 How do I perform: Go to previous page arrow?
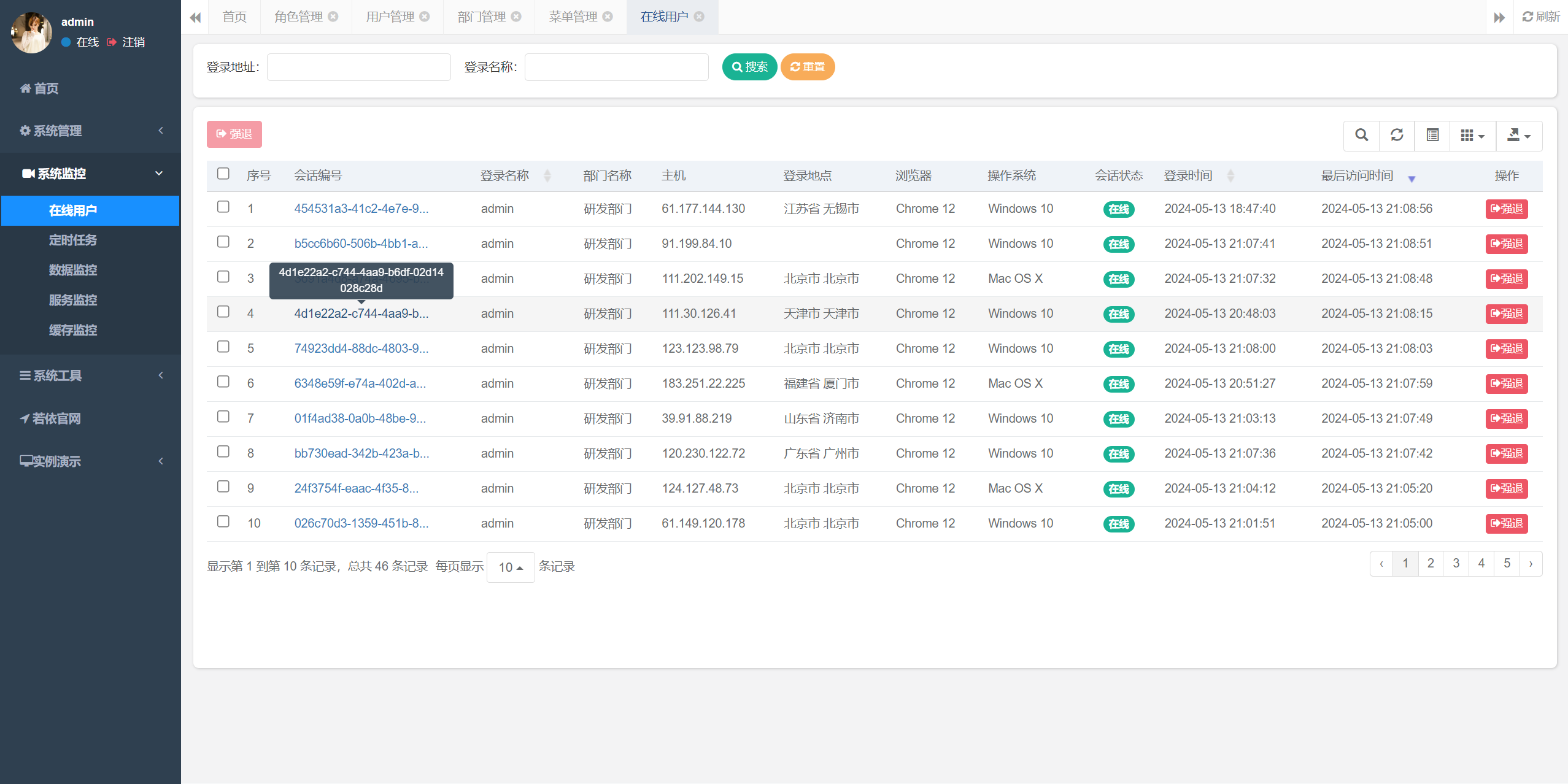coord(1381,564)
